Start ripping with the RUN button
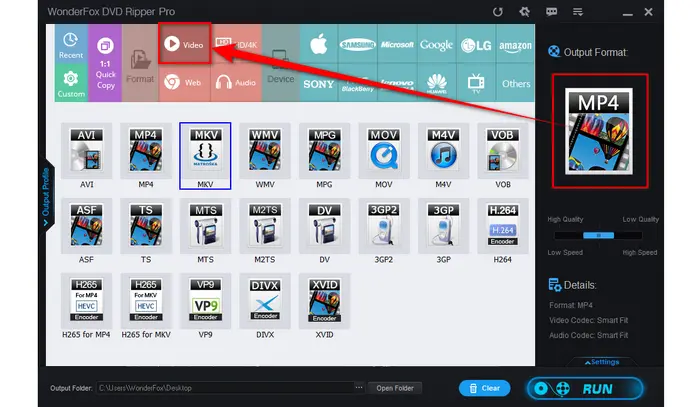 pyautogui.click(x=585, y=389)
